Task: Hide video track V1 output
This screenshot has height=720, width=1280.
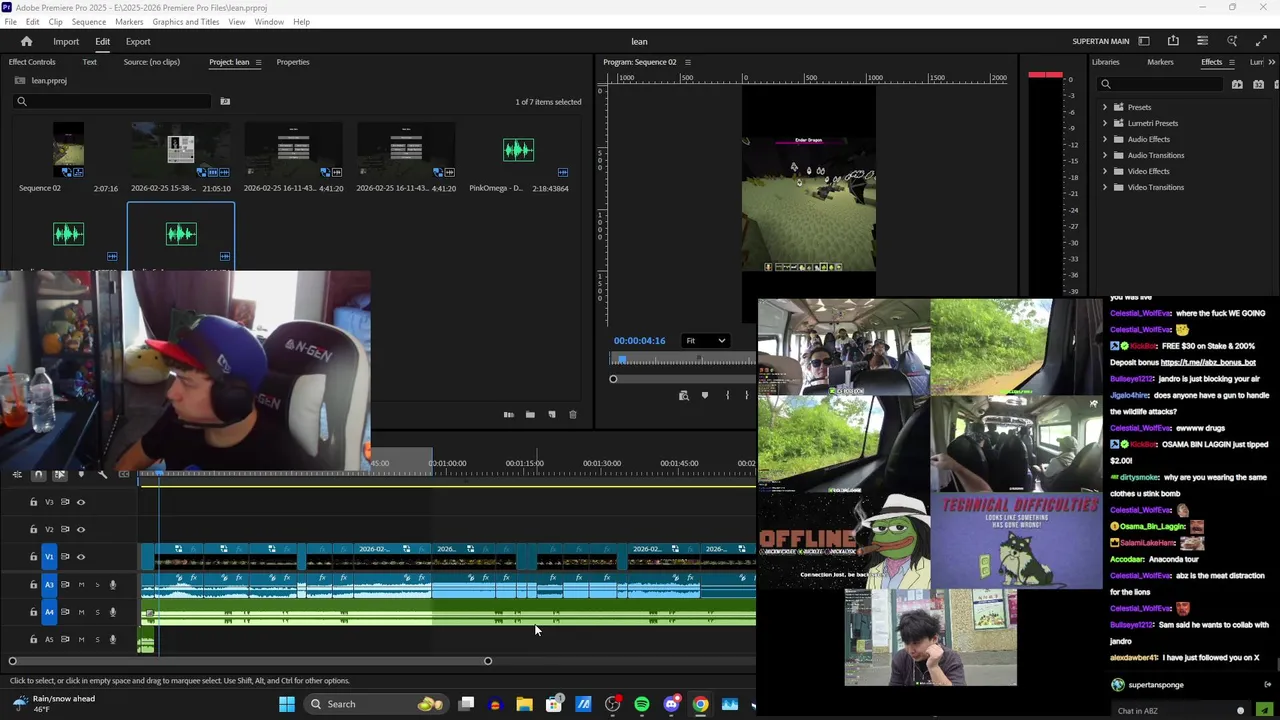Action: coord(81,557)
